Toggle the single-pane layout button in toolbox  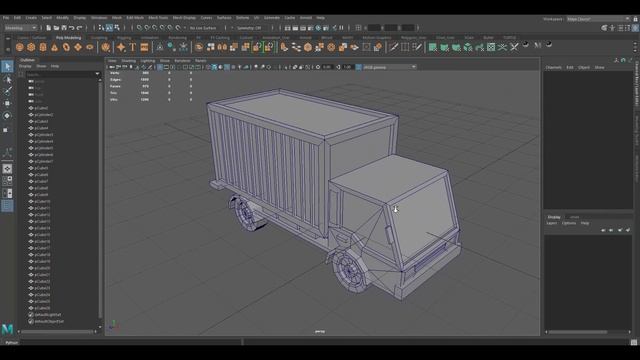tap(7, 169)
